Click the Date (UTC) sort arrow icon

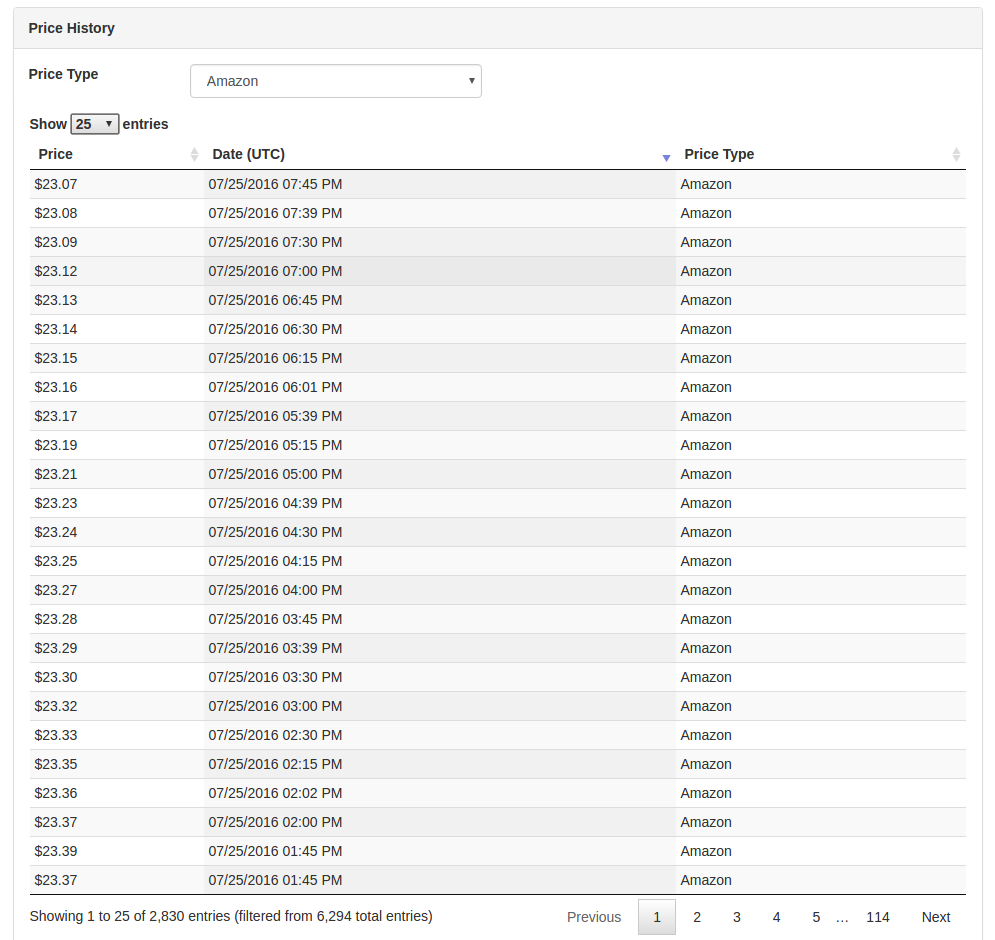(666, 158)
